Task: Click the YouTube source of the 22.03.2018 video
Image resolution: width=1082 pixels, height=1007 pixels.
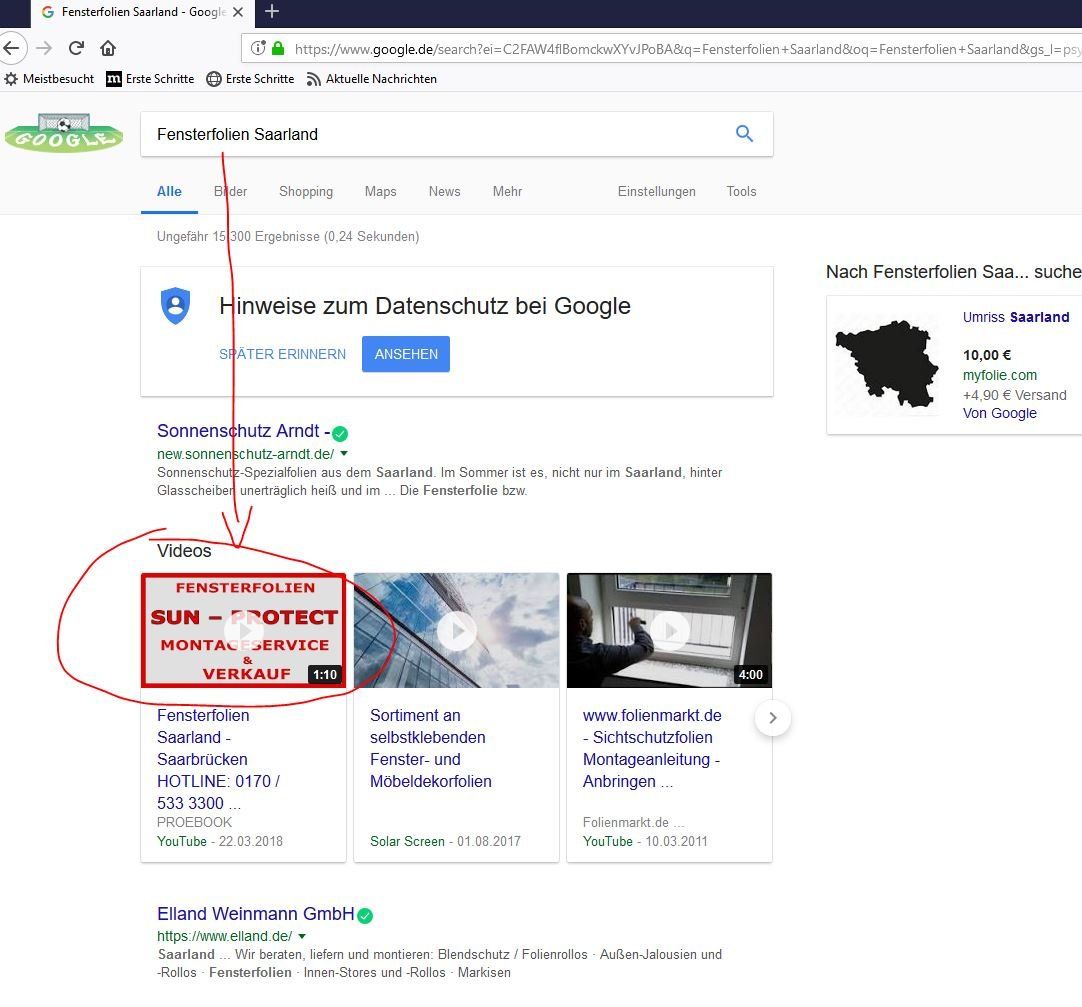Action: point(181,841)
